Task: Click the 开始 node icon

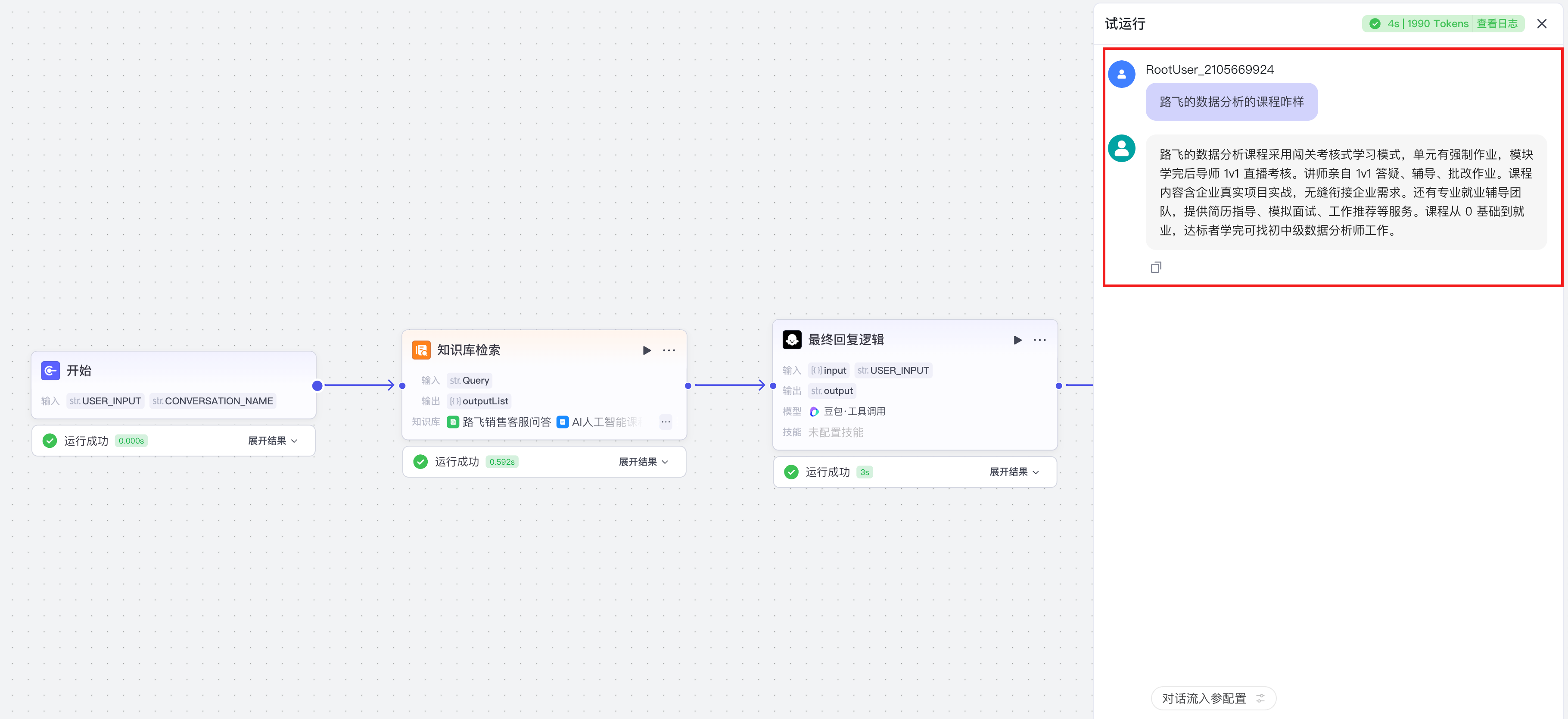Action: point(50,370)
